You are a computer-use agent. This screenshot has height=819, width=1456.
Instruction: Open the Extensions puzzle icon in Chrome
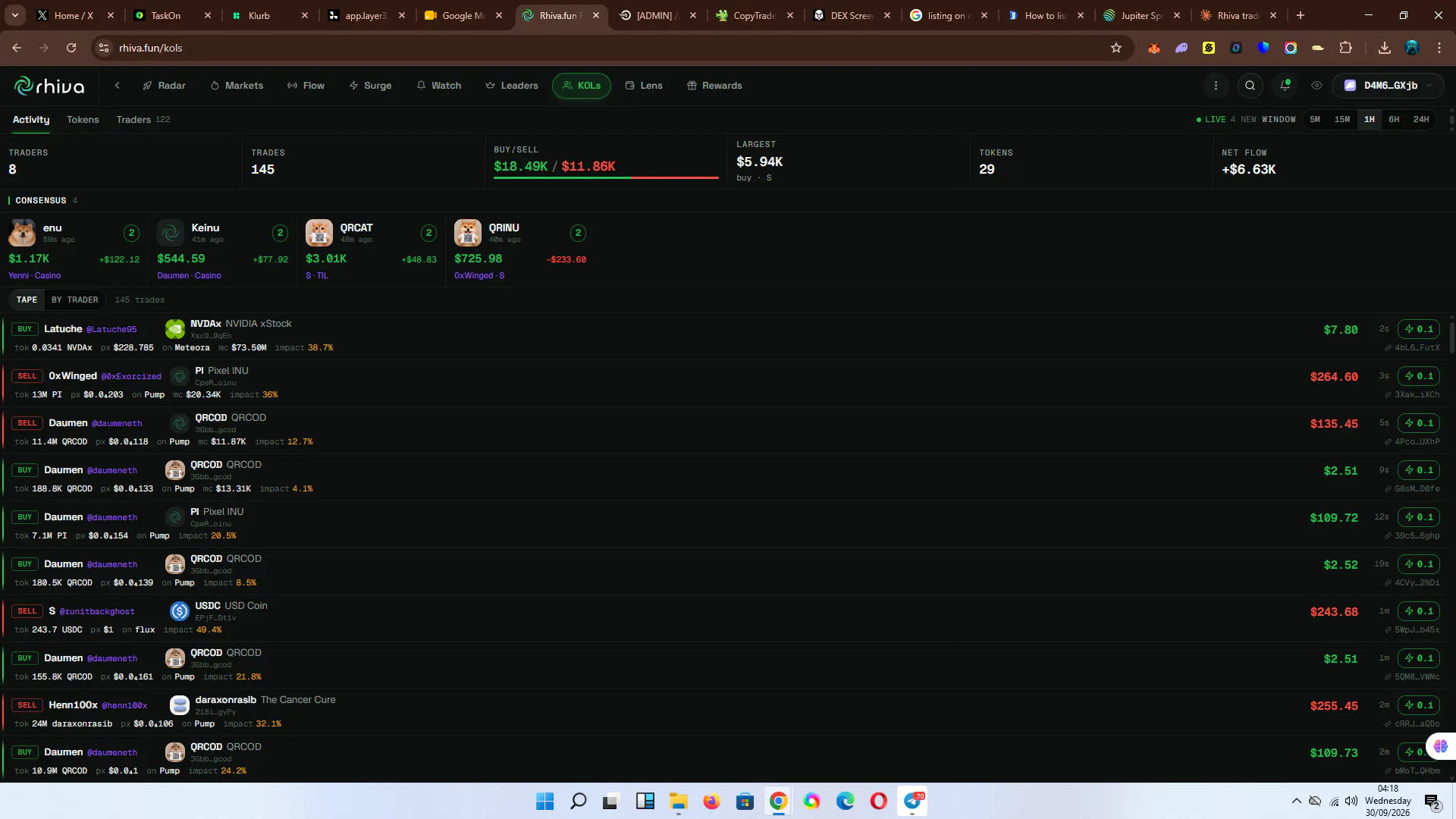click(1346, 48)
